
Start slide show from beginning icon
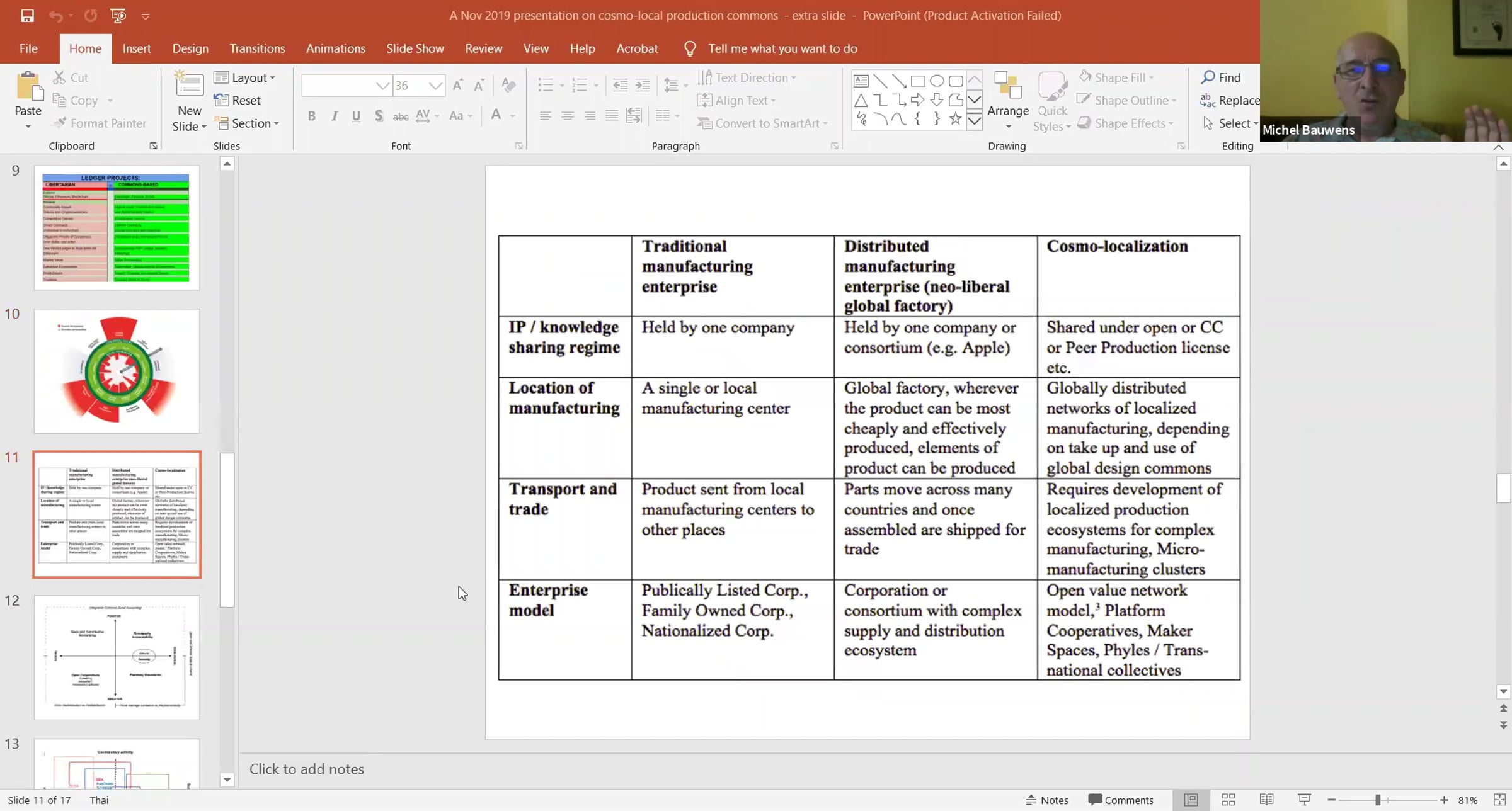[118, 16]
